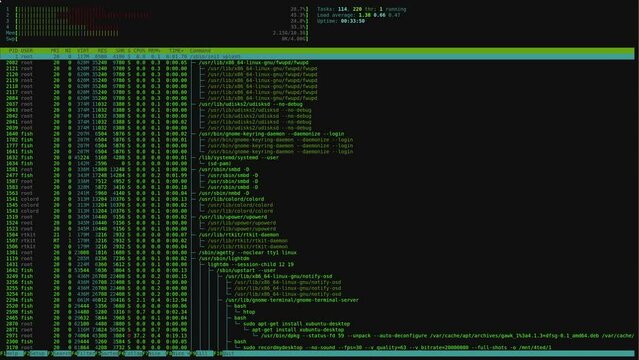This screenshot has height=360, width=639.
Task: Select the /usr/bin/dpkg --status-fd process row
Action: coord(317,336)
